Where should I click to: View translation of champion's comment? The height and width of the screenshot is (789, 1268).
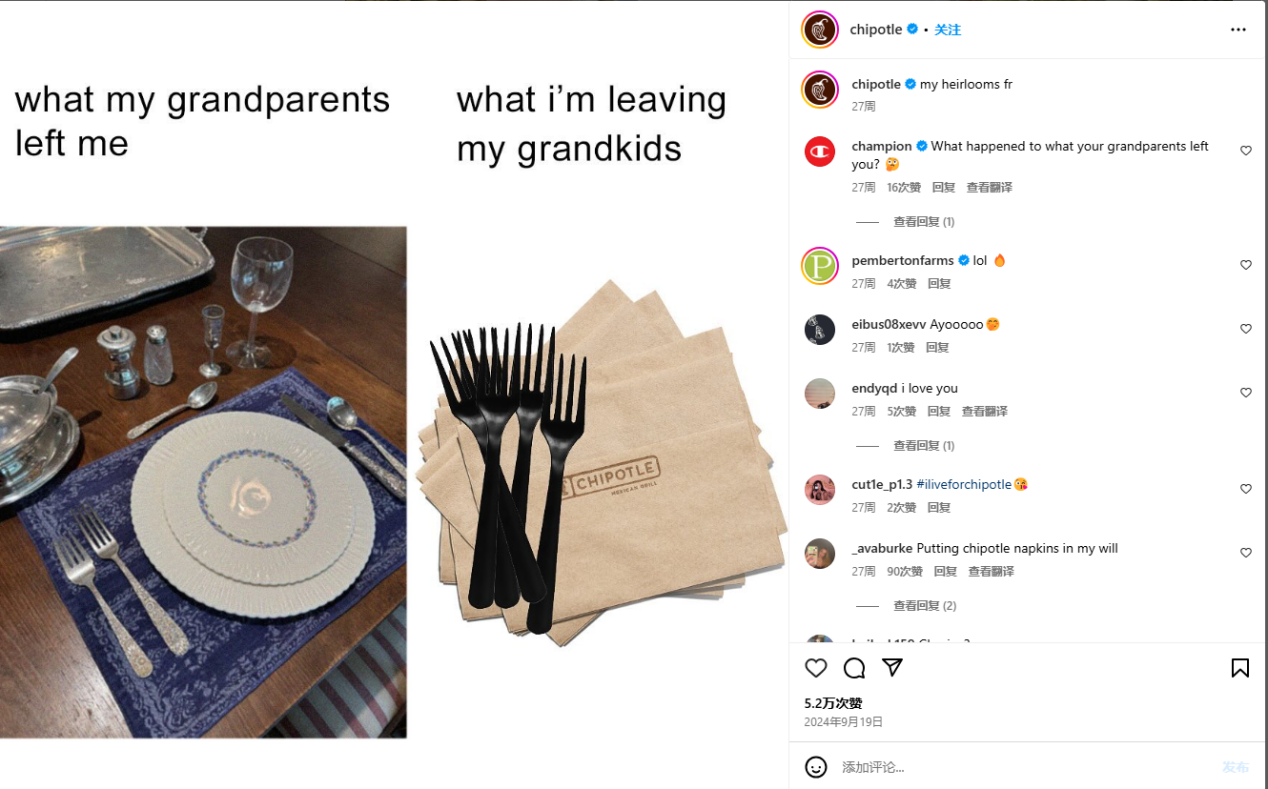tap(989, 188)
